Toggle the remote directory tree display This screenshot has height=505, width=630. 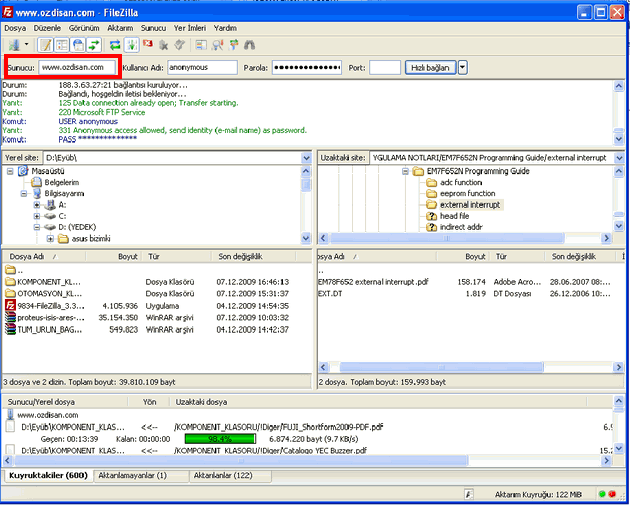click(x=78, y=45)
